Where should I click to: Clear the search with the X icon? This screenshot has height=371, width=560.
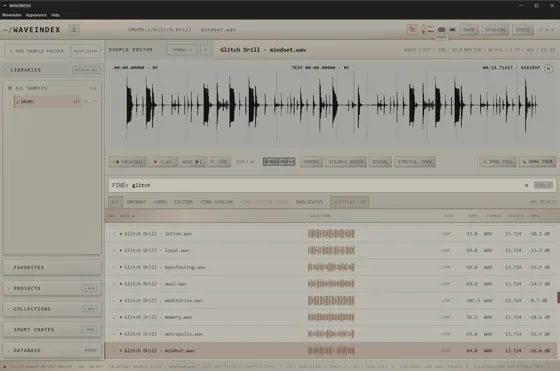(x=526, y=185)
